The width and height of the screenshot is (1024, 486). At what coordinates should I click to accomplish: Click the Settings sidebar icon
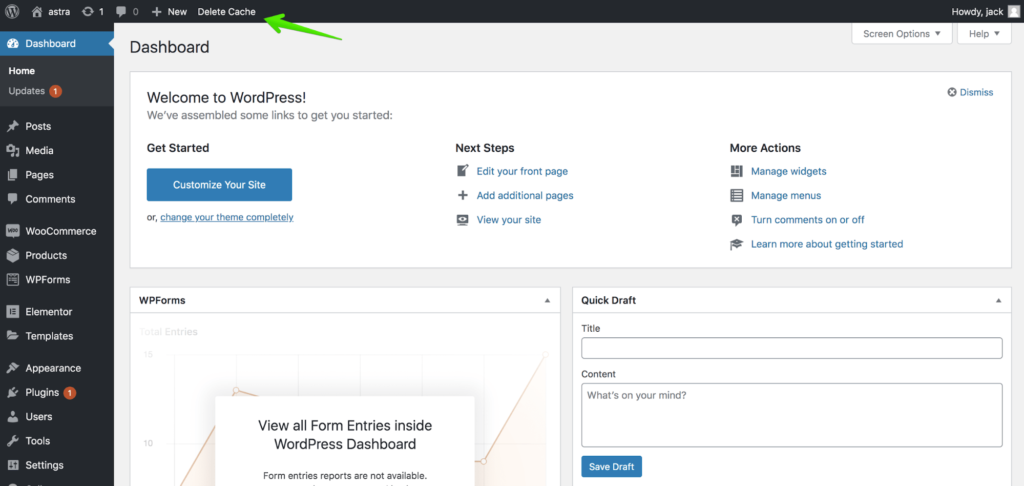pos(12,465)
